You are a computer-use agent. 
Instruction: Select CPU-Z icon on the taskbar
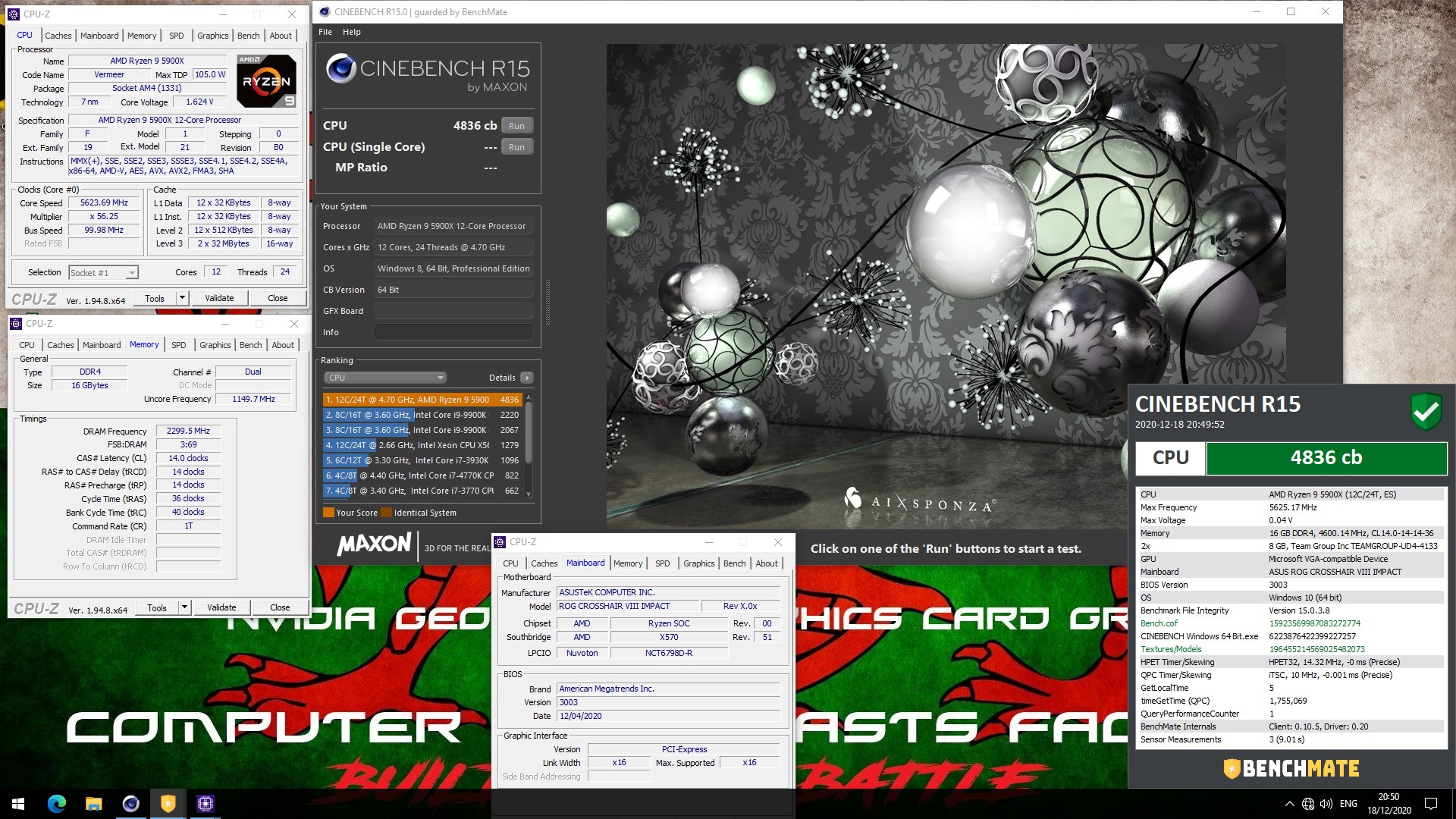coord(205,804)
